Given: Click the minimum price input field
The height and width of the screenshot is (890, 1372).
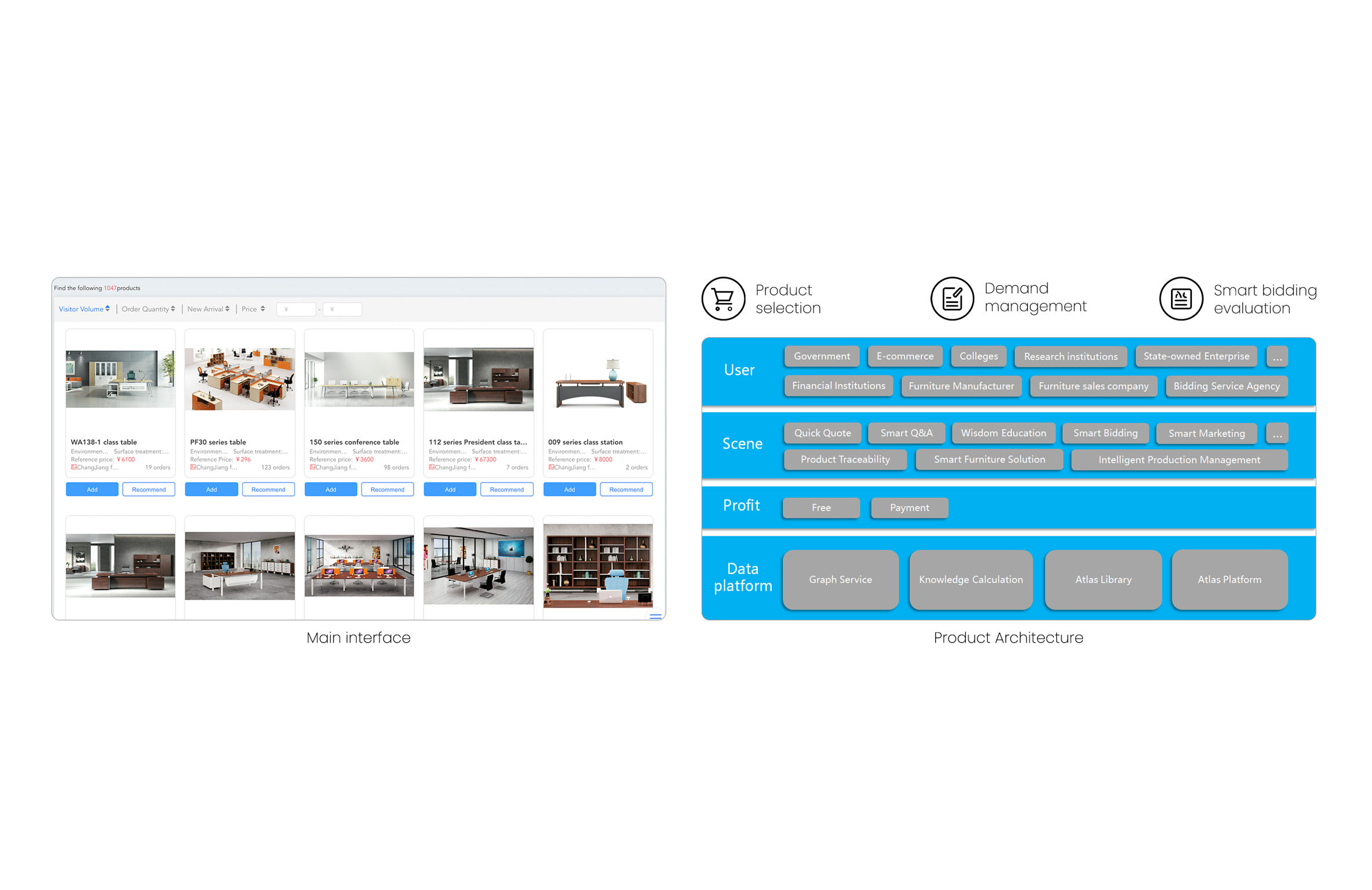Looking at the screenshot, I should point(296,309).
